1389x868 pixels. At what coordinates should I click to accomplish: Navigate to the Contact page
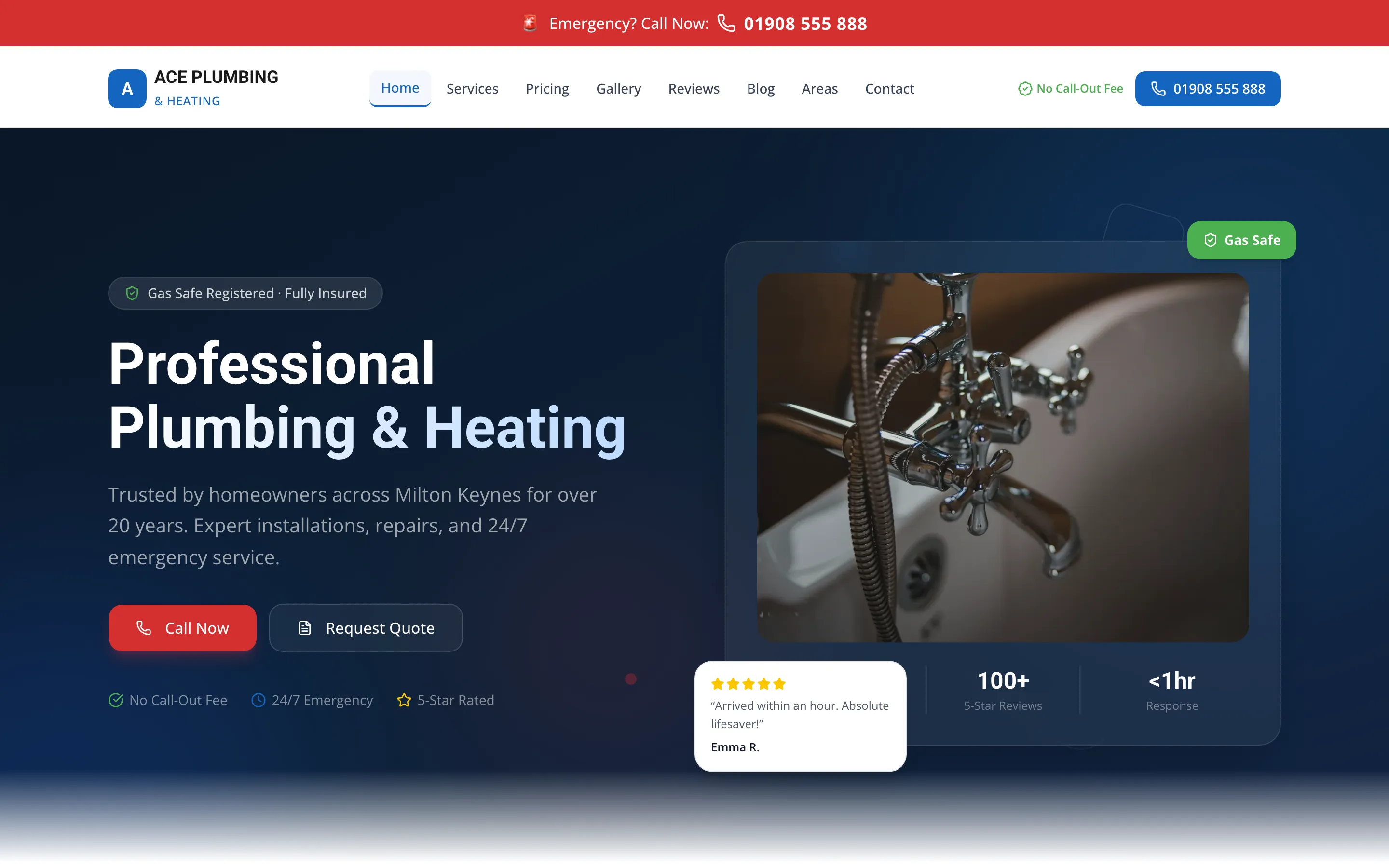point(889,88)
